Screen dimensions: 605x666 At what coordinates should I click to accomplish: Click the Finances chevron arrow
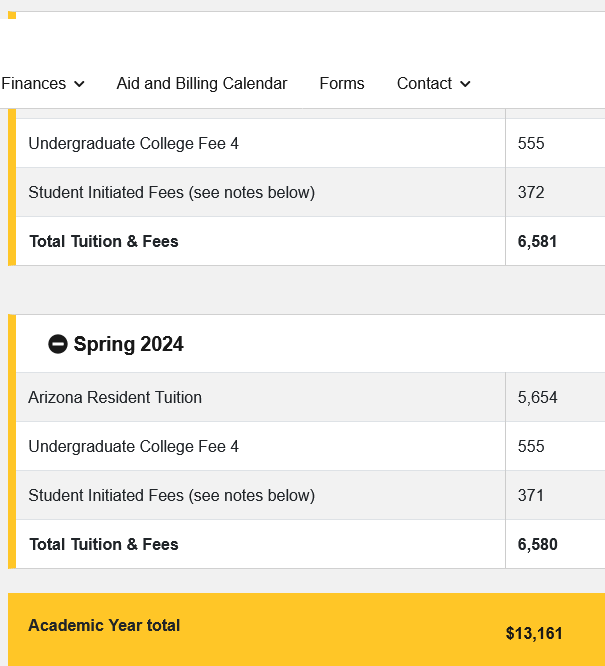coord(79,84)
